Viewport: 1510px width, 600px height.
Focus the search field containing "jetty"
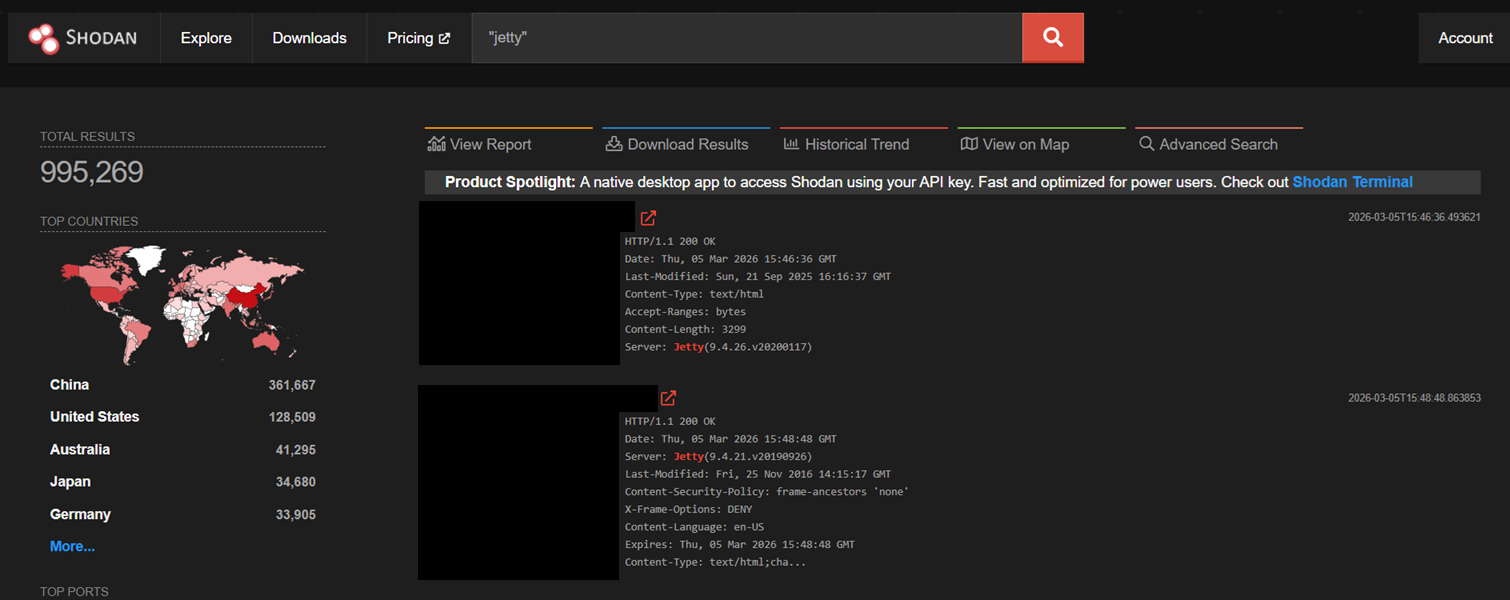coord(746,38)
